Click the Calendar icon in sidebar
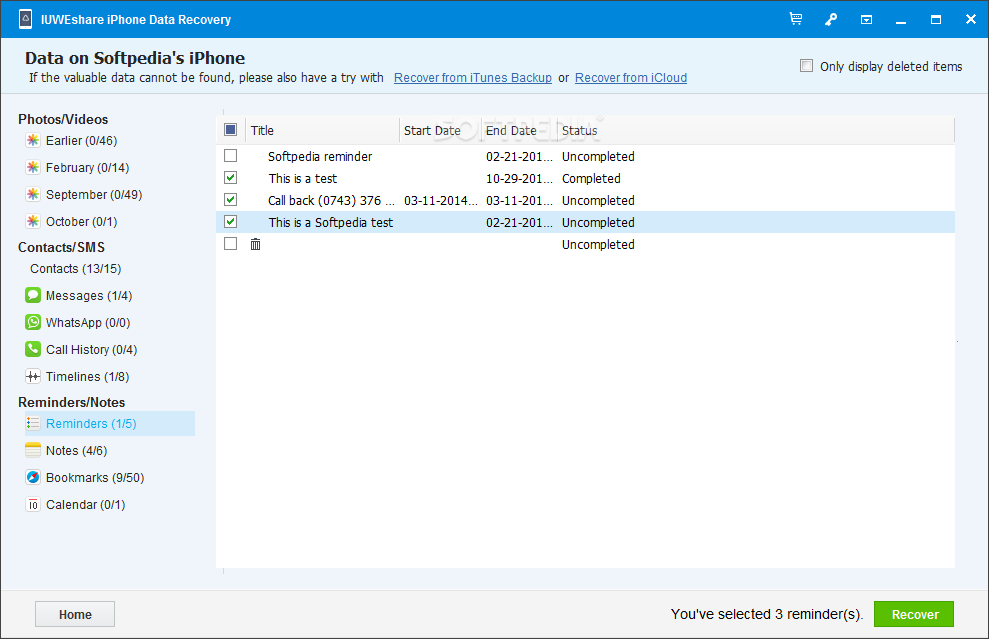The width and height of the screenshot is (989, 639). tap(33, 505)
